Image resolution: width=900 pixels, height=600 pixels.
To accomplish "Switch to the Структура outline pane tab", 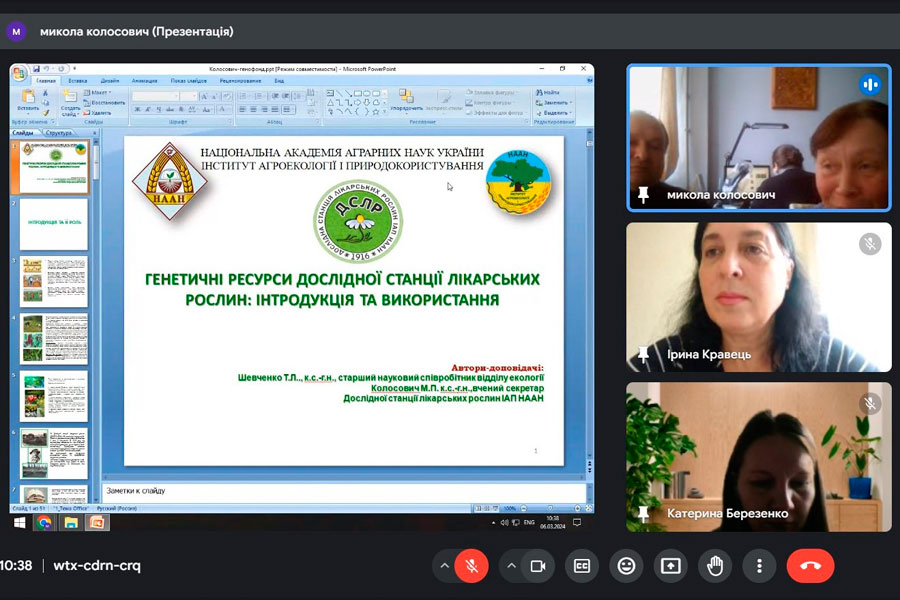I will pos(59,133).
